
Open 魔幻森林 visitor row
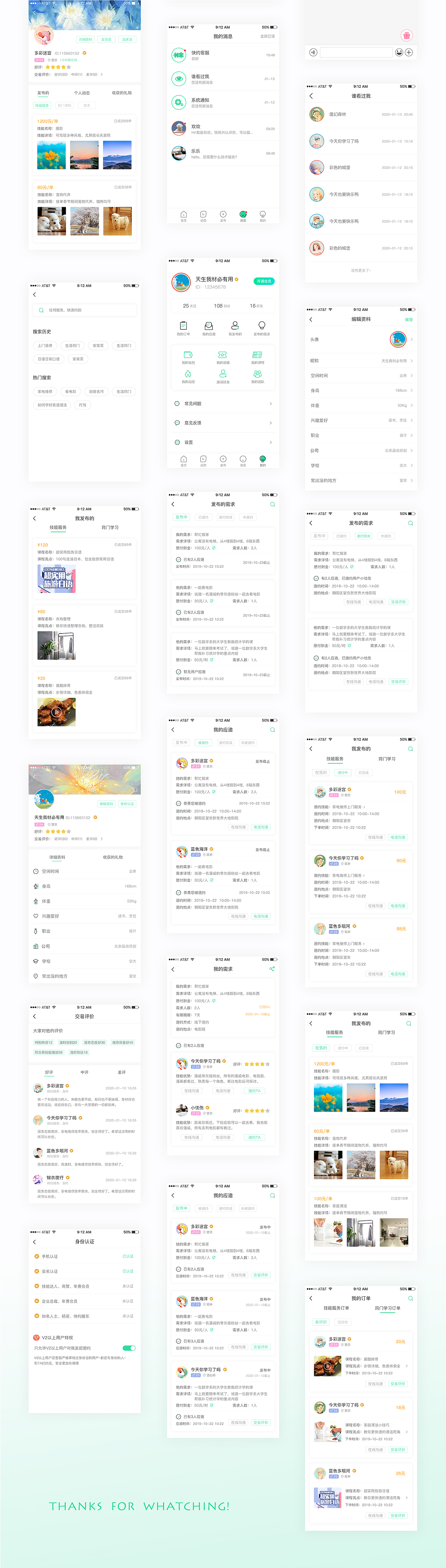(361, 115)
